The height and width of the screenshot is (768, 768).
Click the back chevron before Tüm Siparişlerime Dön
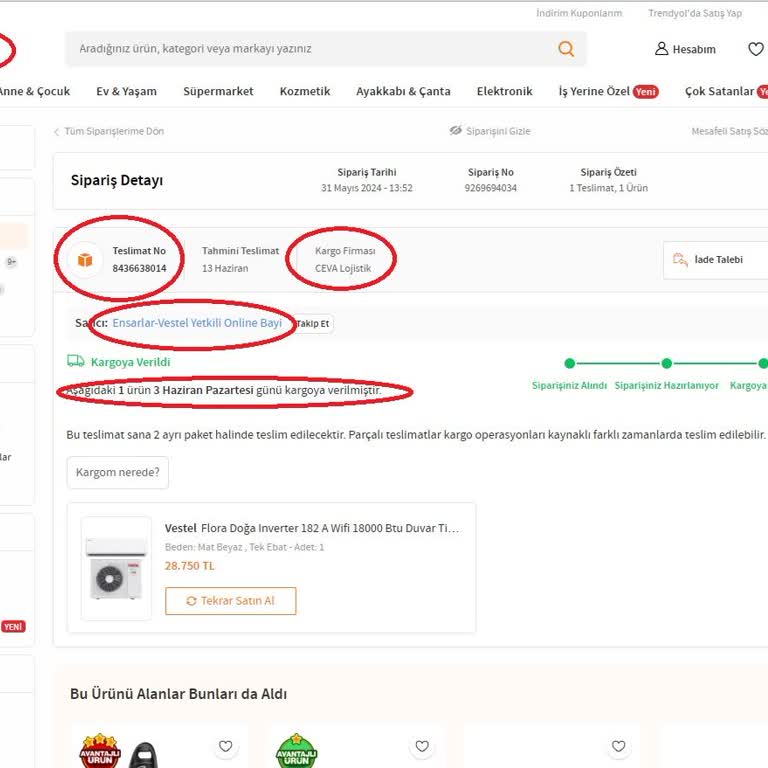pos(56,132)
